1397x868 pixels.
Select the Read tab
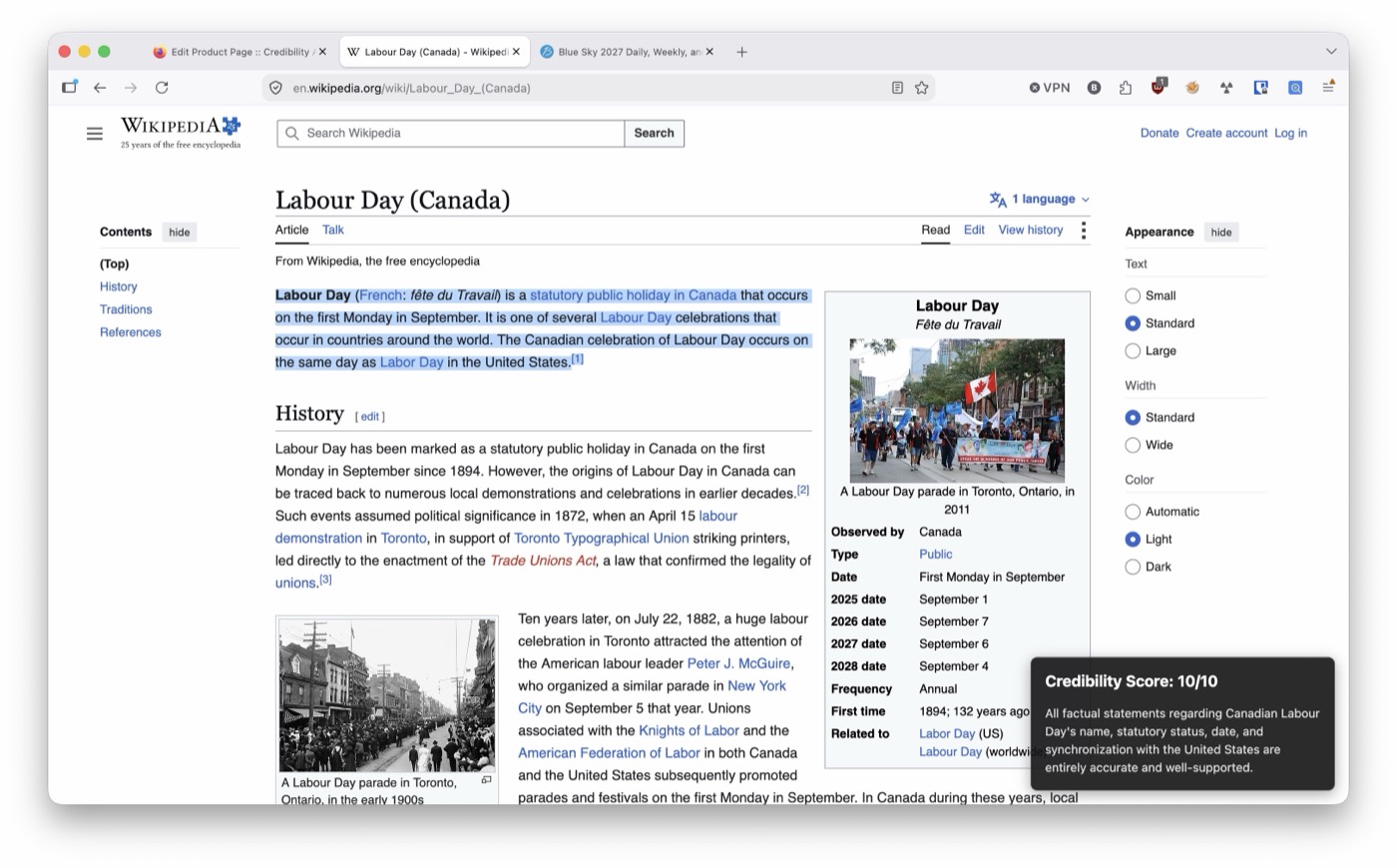(x=935, y=229)
